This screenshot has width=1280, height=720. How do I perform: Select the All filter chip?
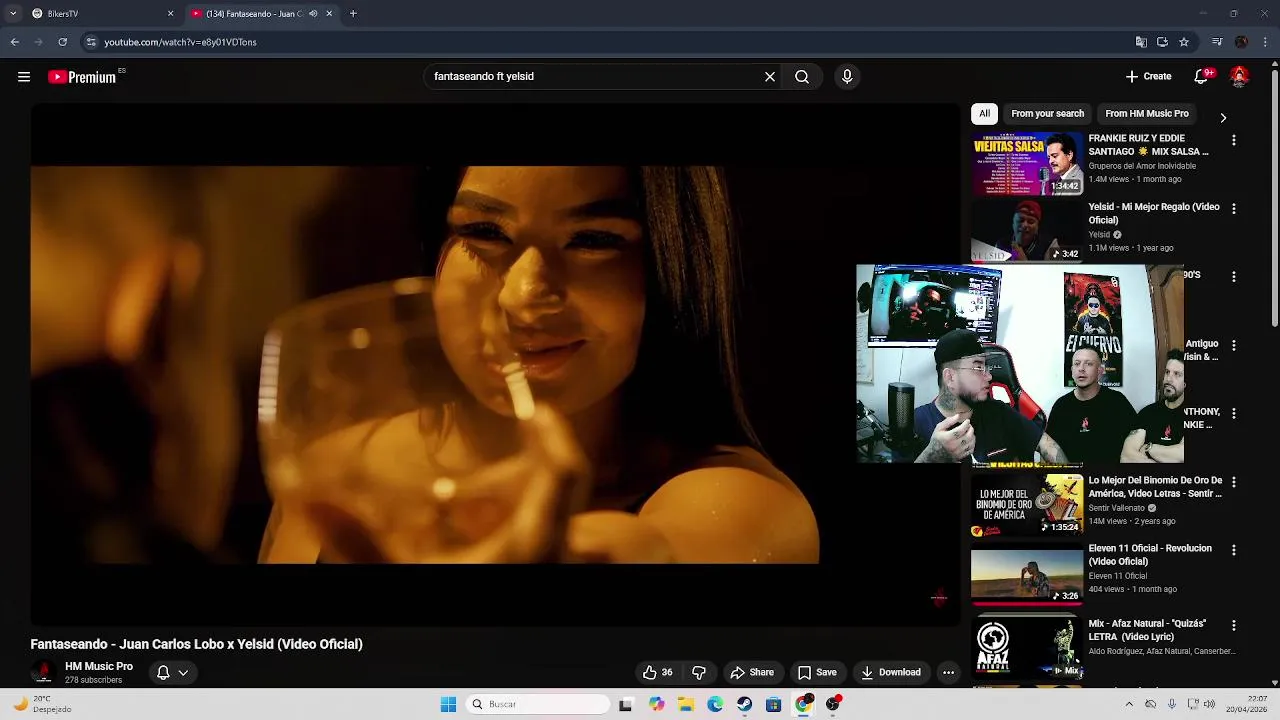tap(984, 114)
